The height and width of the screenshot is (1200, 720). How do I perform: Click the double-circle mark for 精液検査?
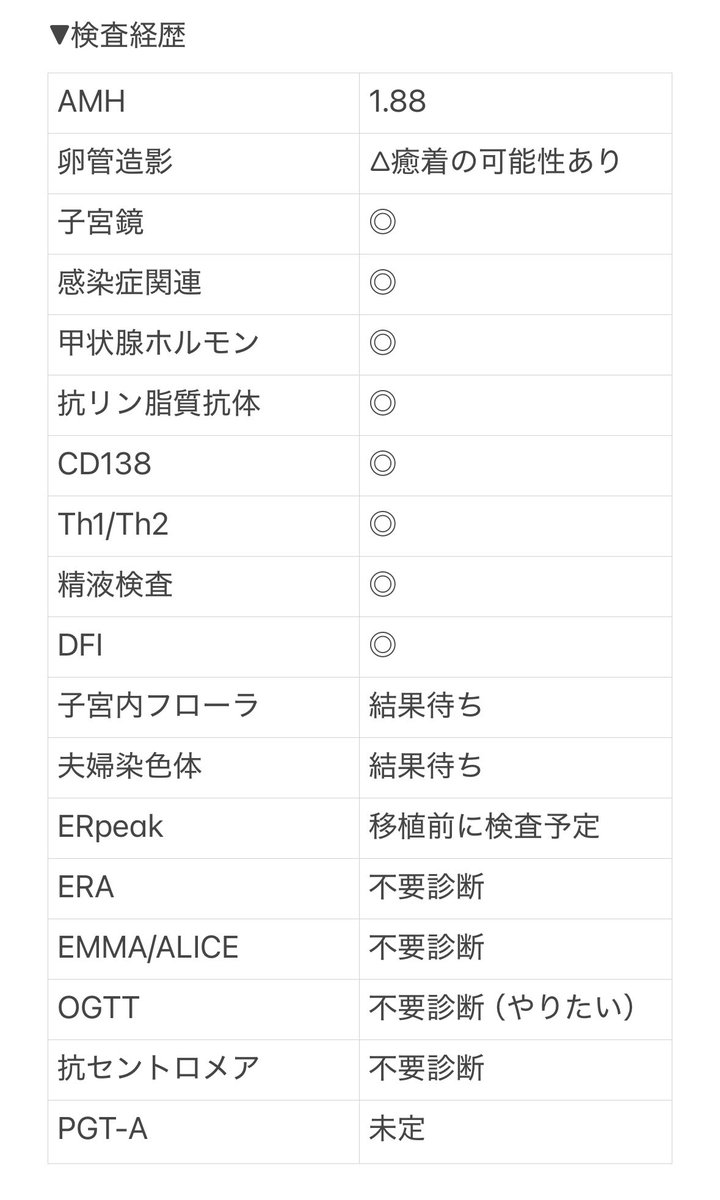pos(383,584)
